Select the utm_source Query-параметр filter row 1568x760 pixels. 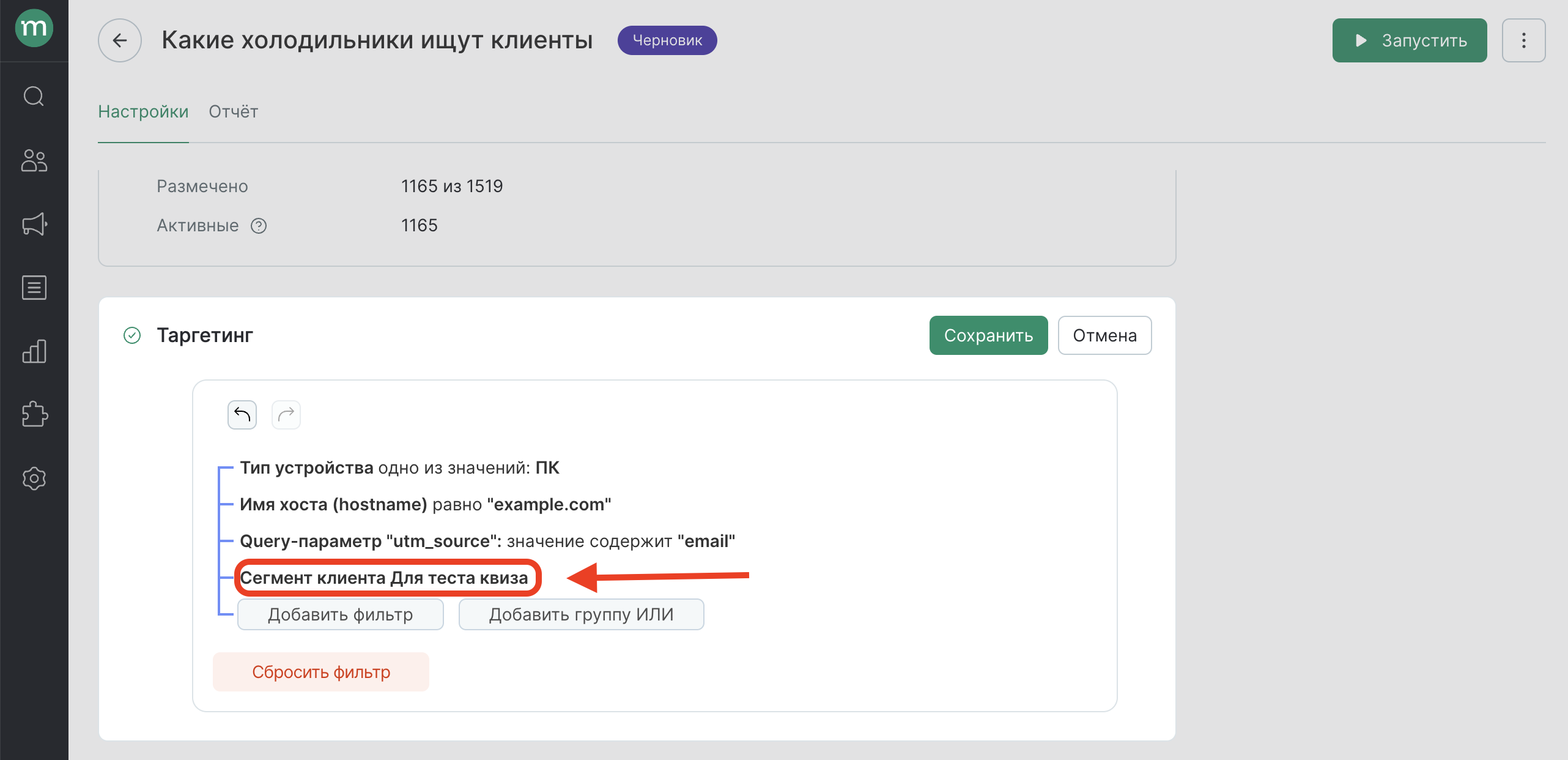tap(487, 541)
